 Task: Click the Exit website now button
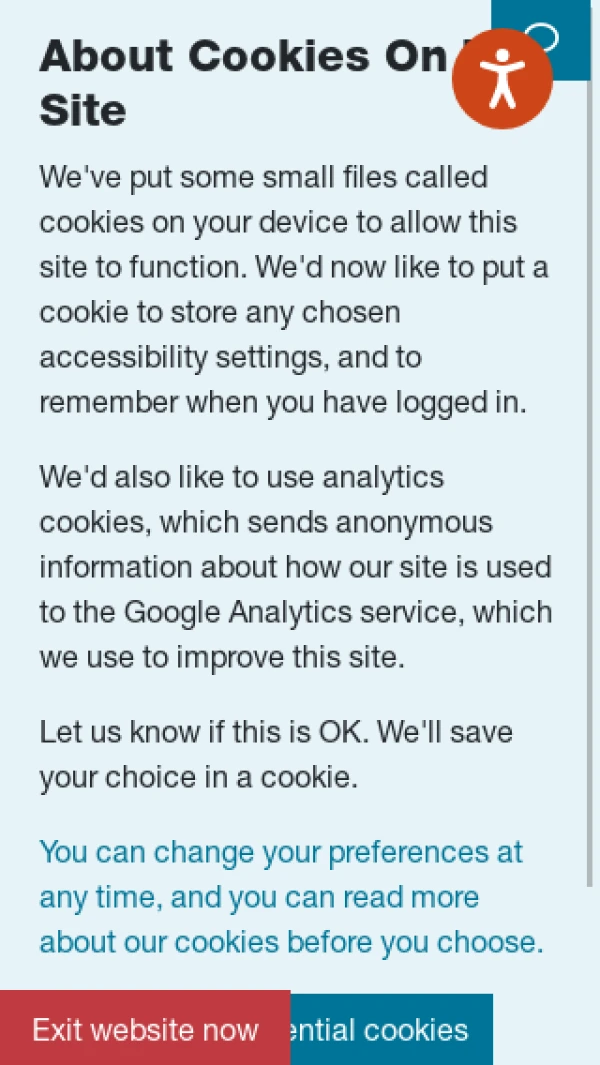coord(145,1028)
